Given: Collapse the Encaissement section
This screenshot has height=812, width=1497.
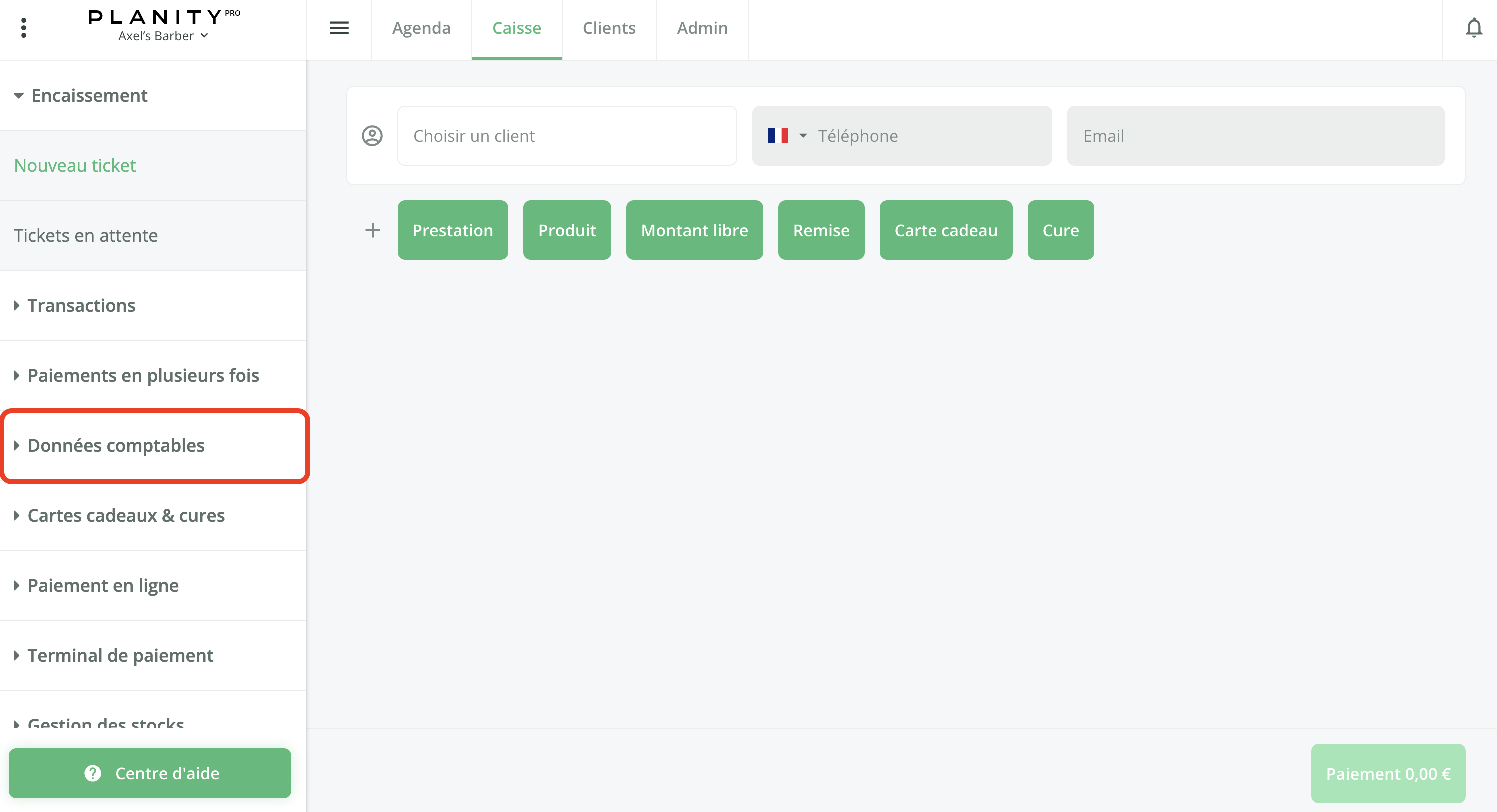Looking at the screenshot, I should point(89,95).
